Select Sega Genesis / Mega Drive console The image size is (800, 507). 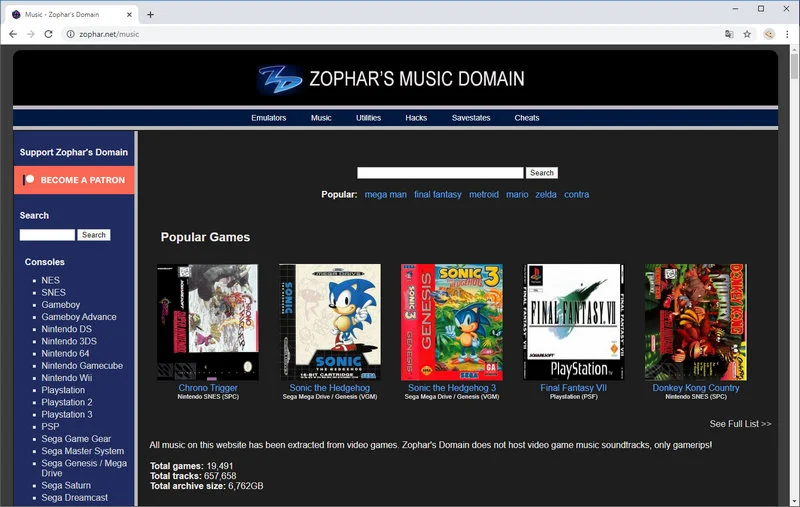coord(84,468)
